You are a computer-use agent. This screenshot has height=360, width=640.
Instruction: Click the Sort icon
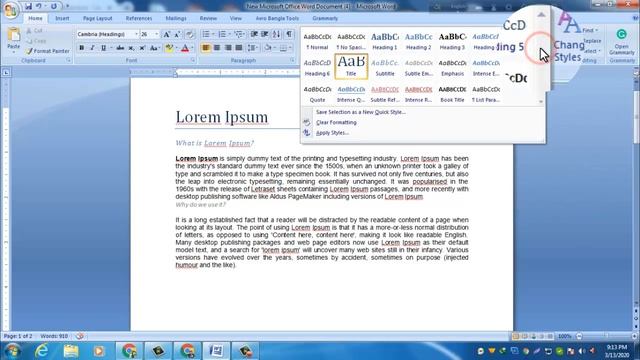tap(276, 34)
